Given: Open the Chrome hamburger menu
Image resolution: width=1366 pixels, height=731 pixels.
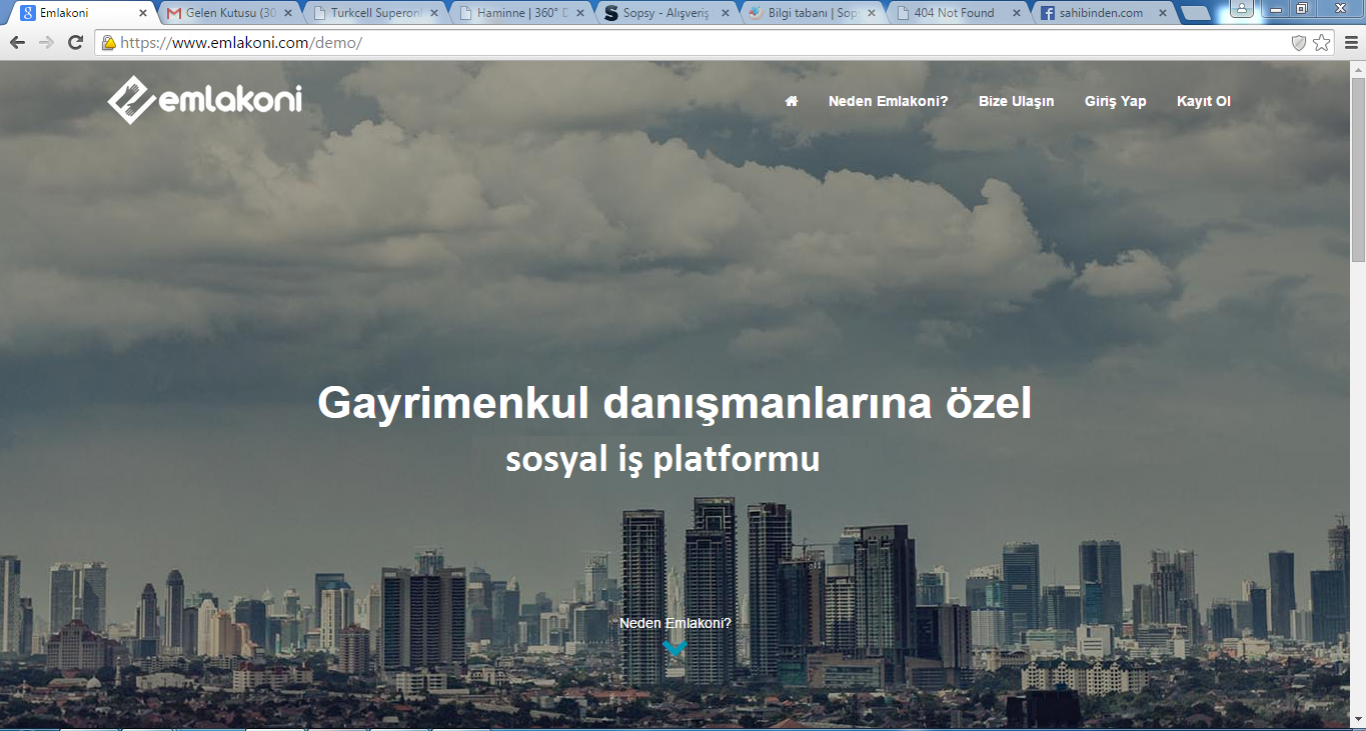Looking at the screenshot, I should coord(1352,43).
